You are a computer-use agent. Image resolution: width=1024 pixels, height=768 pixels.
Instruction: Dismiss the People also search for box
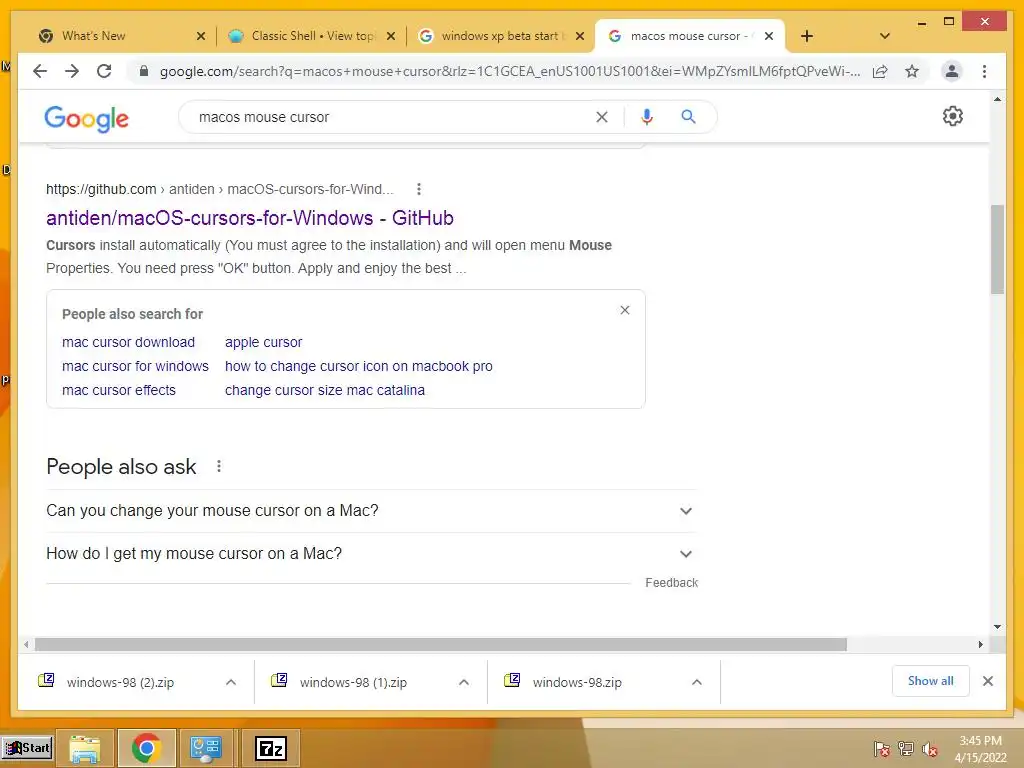pyautogui.click(x=625, y=310)
